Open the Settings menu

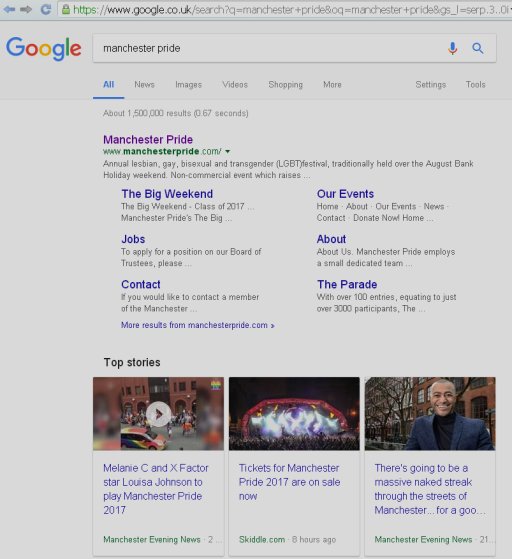click(430, 84)
